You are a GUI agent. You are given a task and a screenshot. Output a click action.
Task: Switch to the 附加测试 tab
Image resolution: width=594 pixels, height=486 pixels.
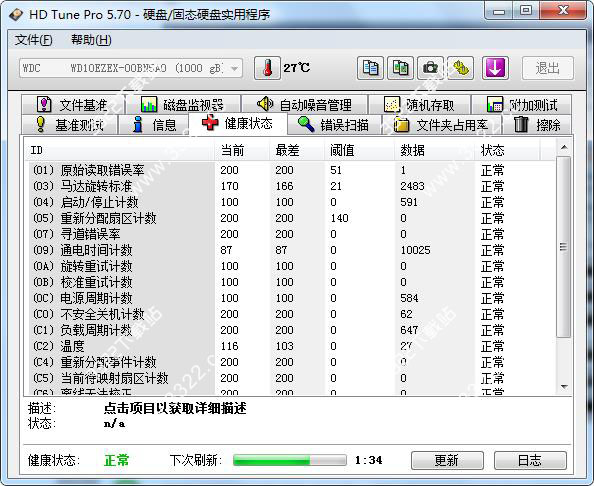coord(522,105)
